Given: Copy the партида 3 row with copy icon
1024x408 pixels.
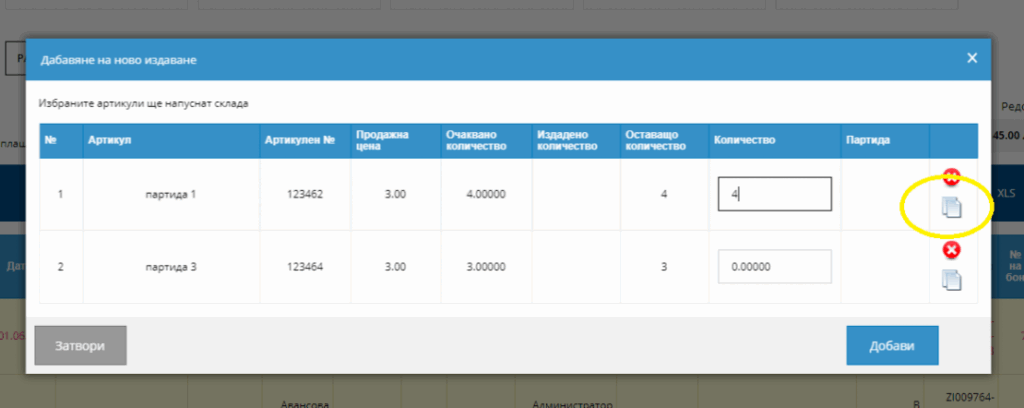Looking at the screenshot, I should point(952,280).
